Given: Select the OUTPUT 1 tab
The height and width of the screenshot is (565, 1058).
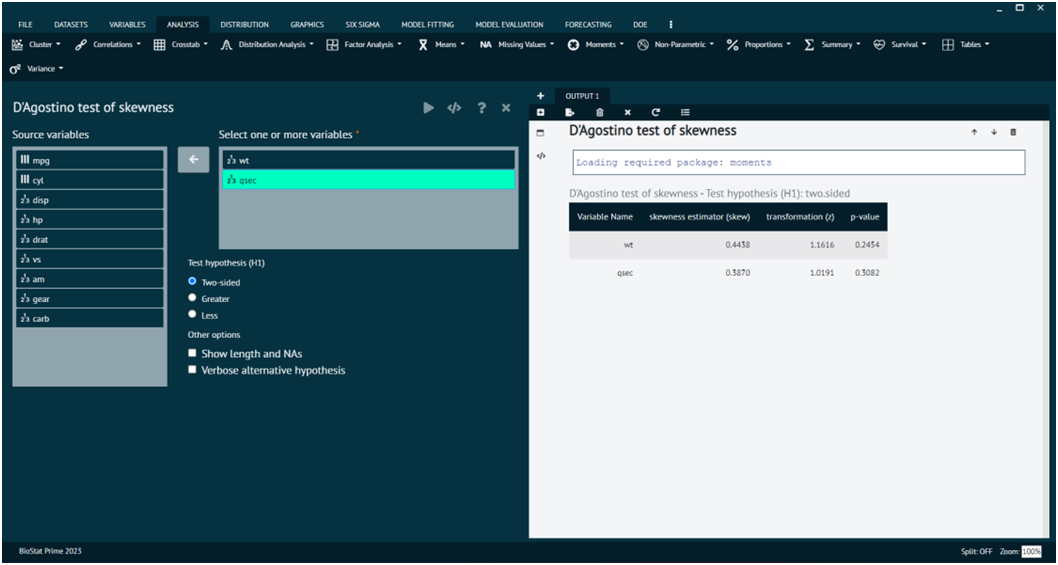Looking at the screenshot, I should pyautogui.click(x=582, y=97).
